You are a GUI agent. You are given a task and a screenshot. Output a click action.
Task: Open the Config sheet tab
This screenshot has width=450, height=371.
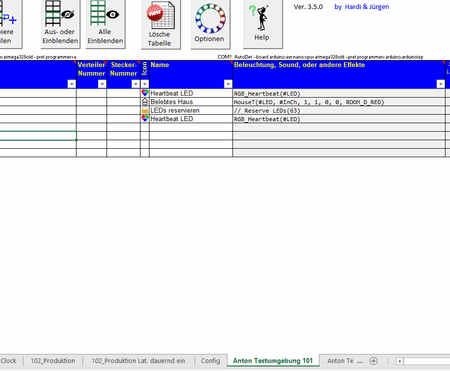tap(210, 361)
